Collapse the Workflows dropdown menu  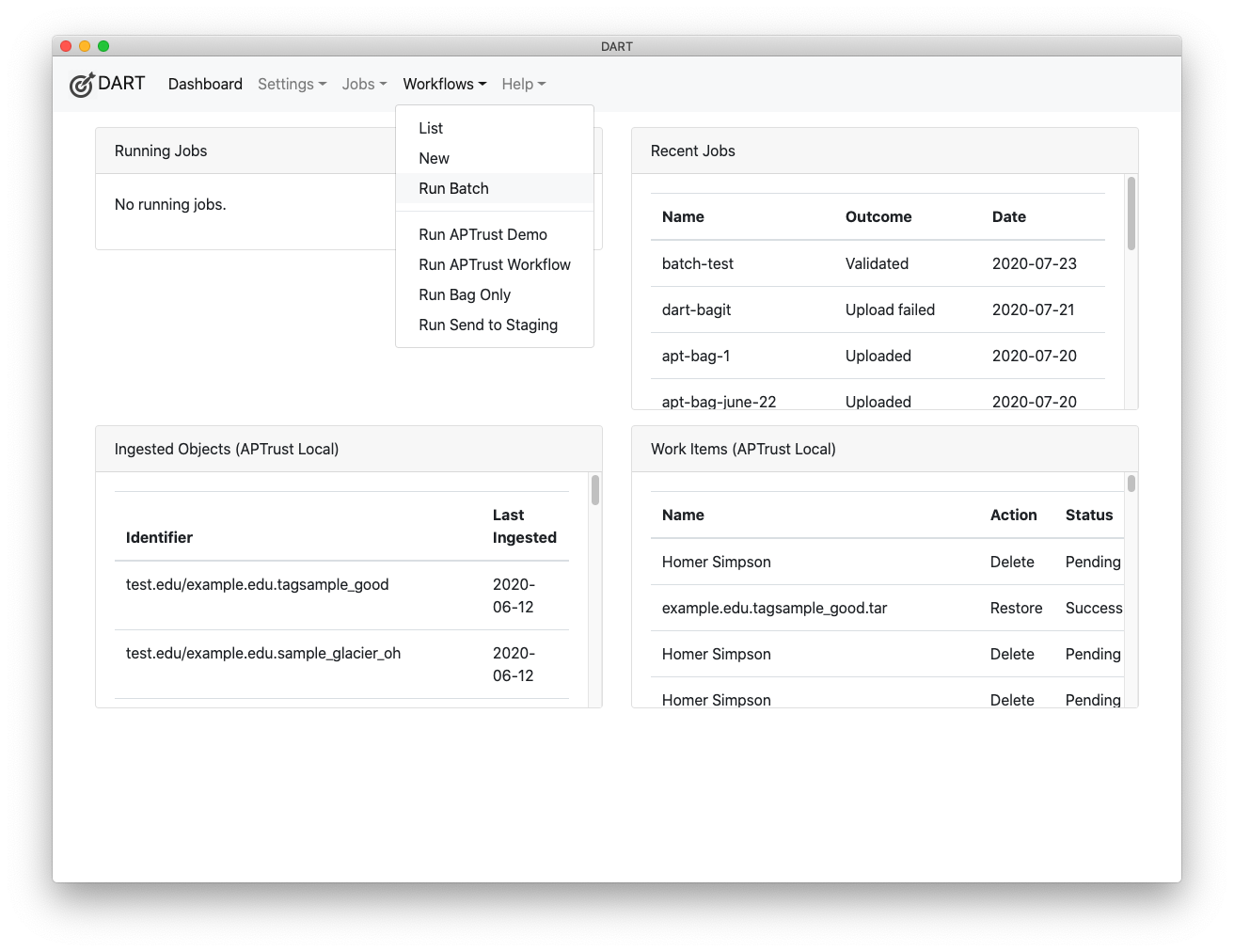pyautogui.click(x=444, y=84)
